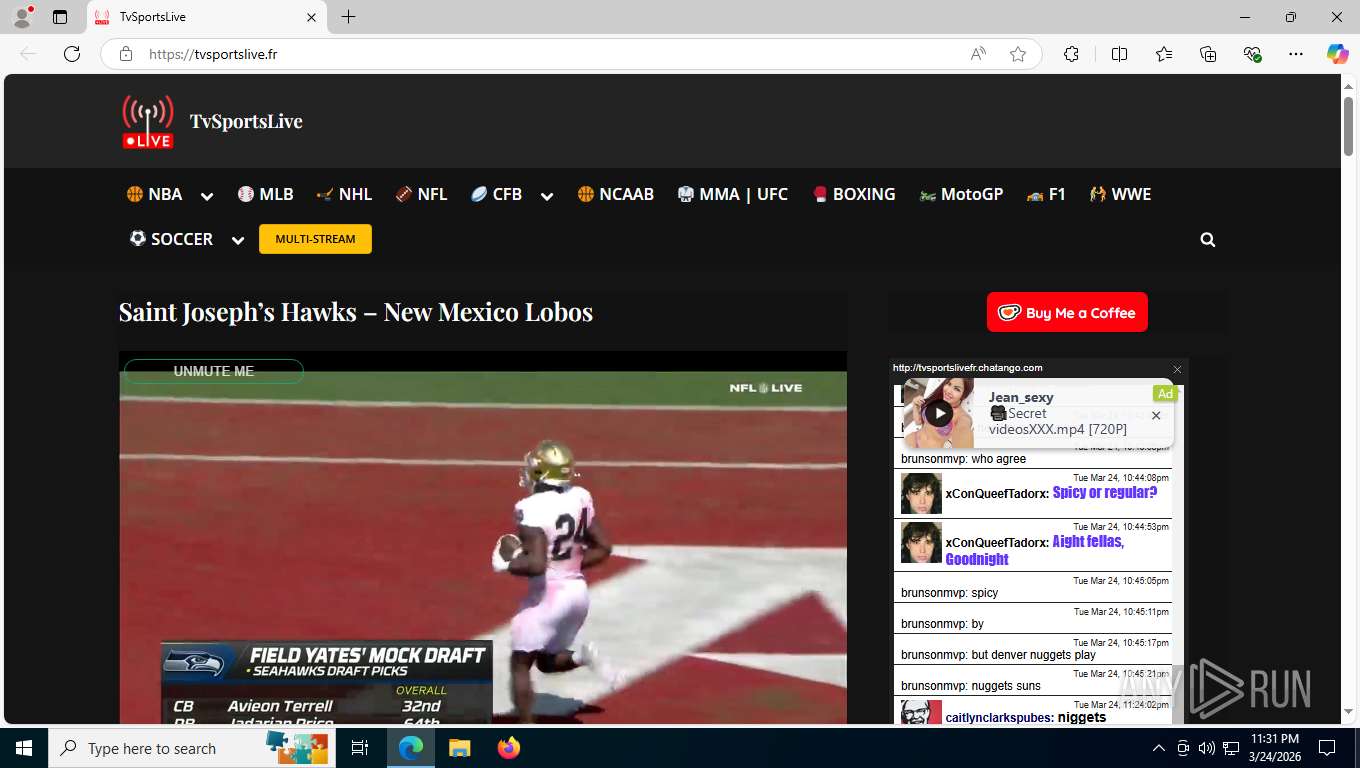Click the football video stream
This screenshot has height=768, width=1360.
[x=483, y=540]
